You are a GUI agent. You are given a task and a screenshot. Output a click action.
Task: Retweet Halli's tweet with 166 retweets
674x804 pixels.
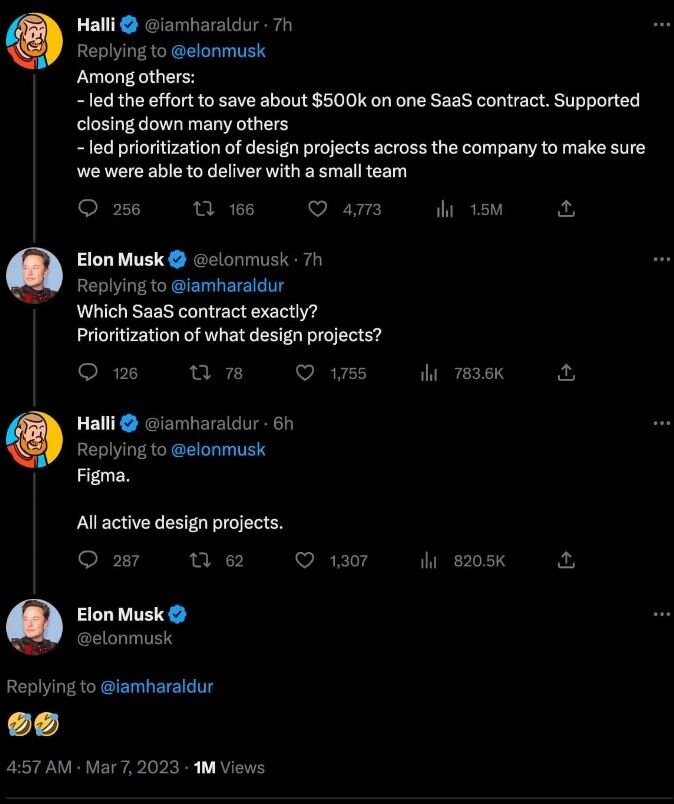point(203,209)
